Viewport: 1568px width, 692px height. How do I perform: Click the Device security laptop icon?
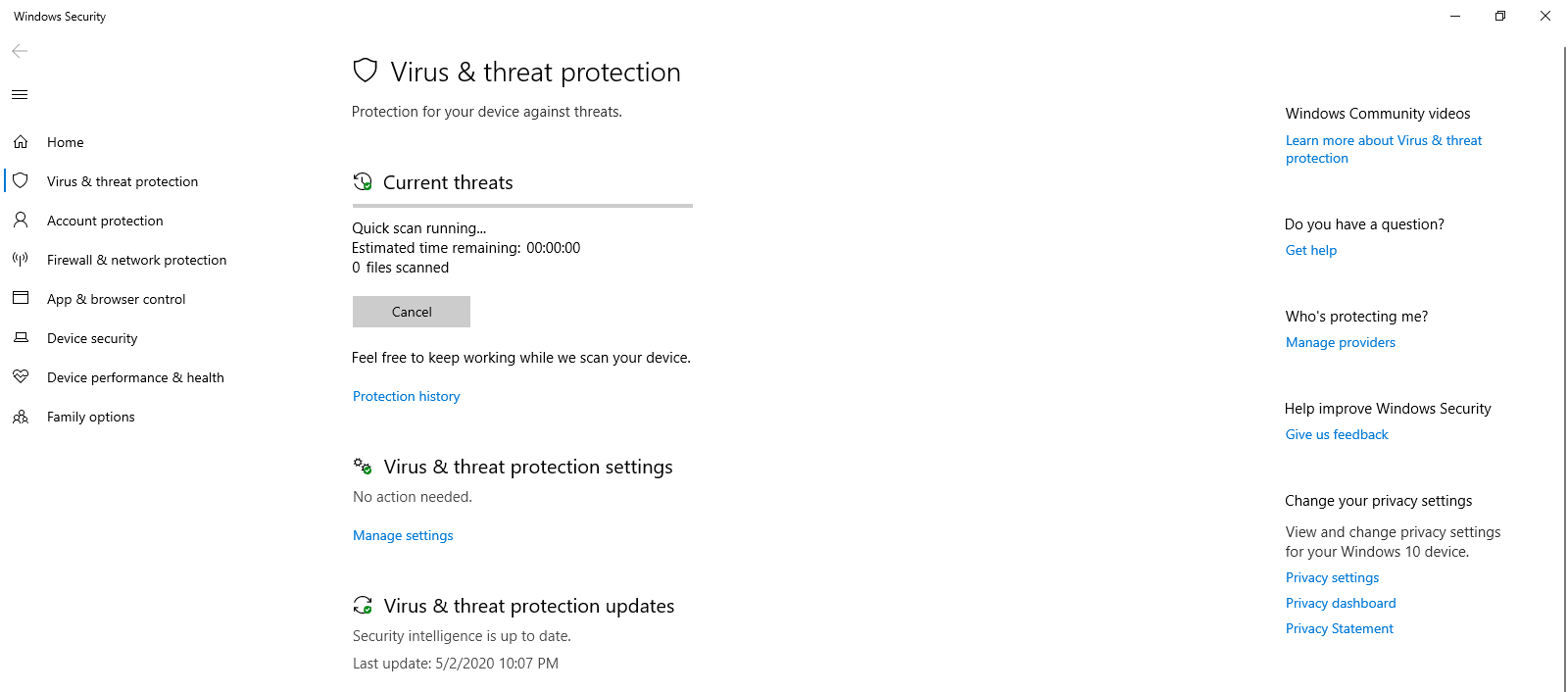click(x=21, y=338)
